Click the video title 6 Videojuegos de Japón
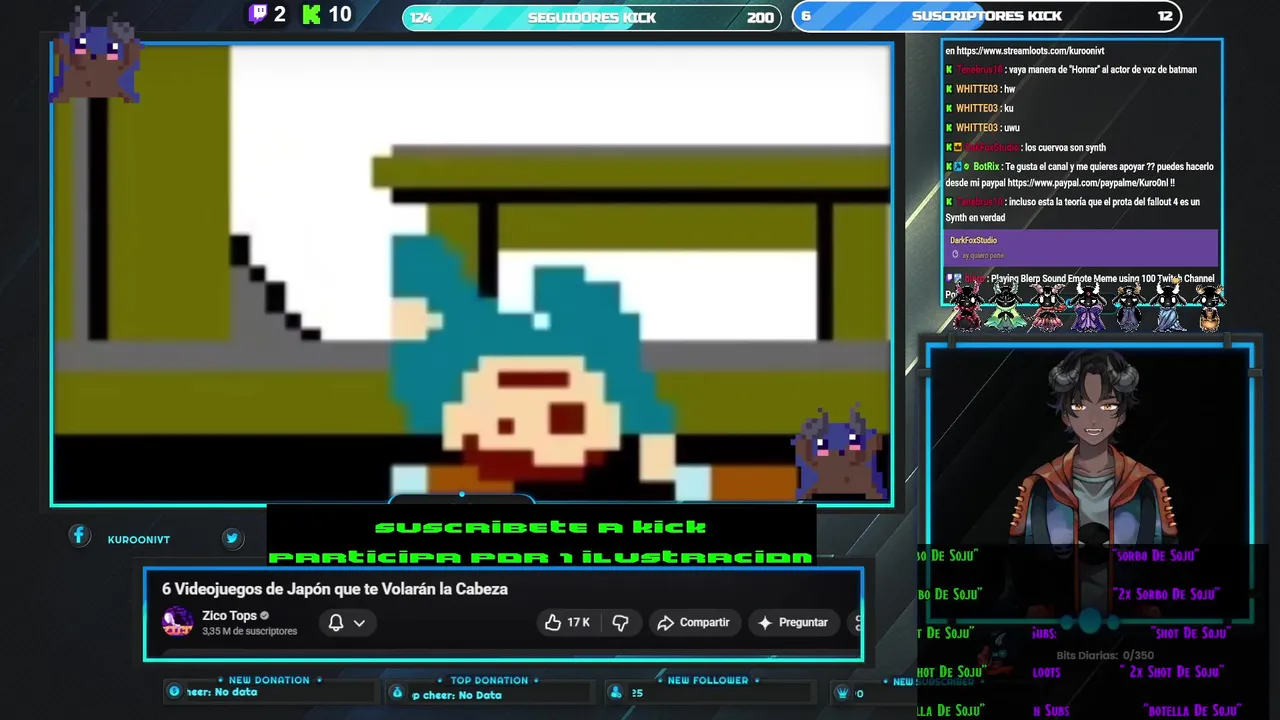 click(x=335, y=589)
